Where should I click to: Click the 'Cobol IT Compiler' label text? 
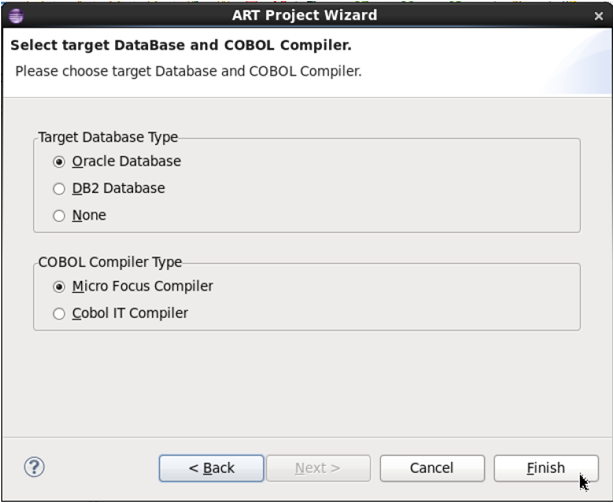point(130,313)
